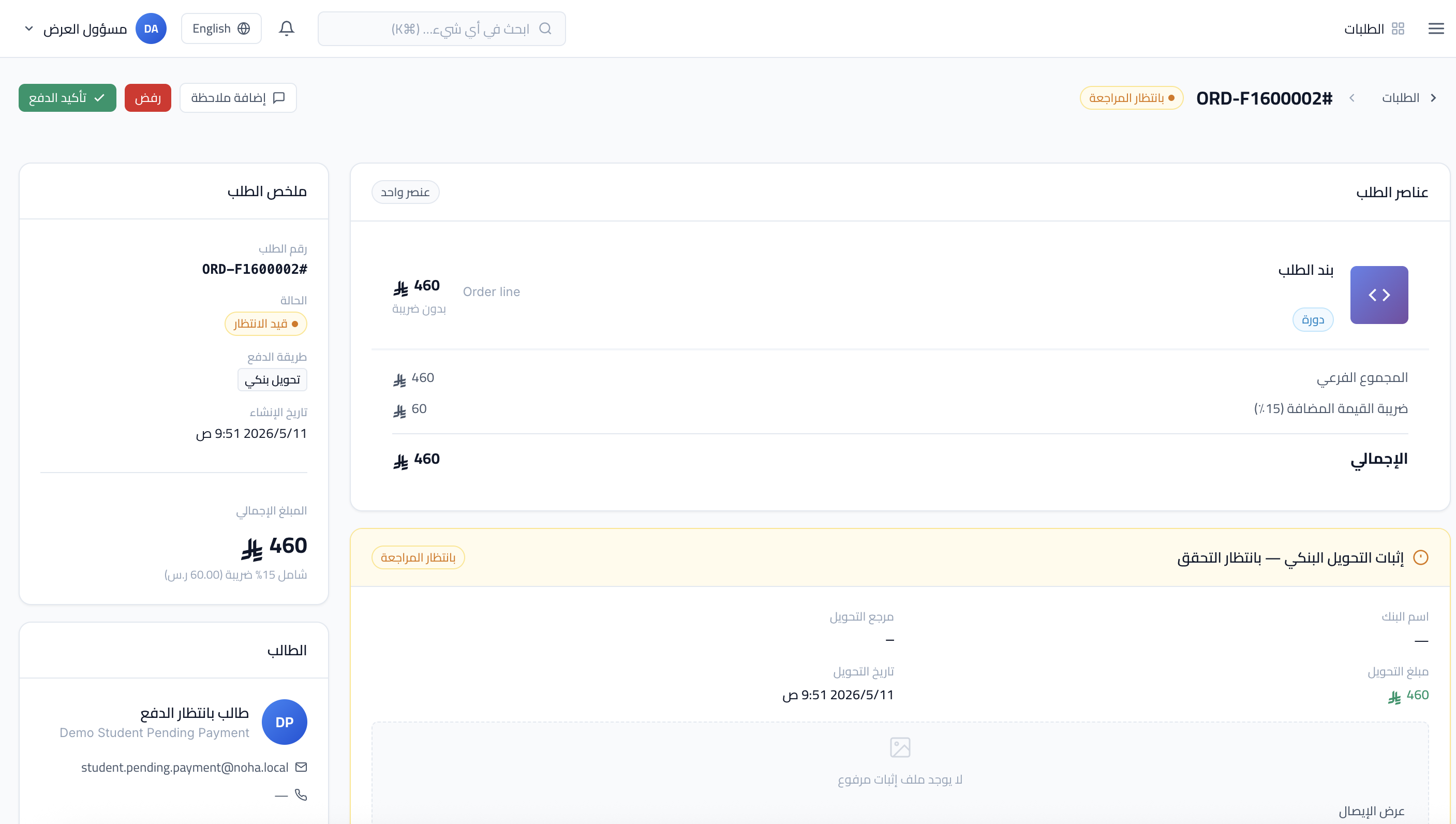Focus the global search field

click(441, 28)
